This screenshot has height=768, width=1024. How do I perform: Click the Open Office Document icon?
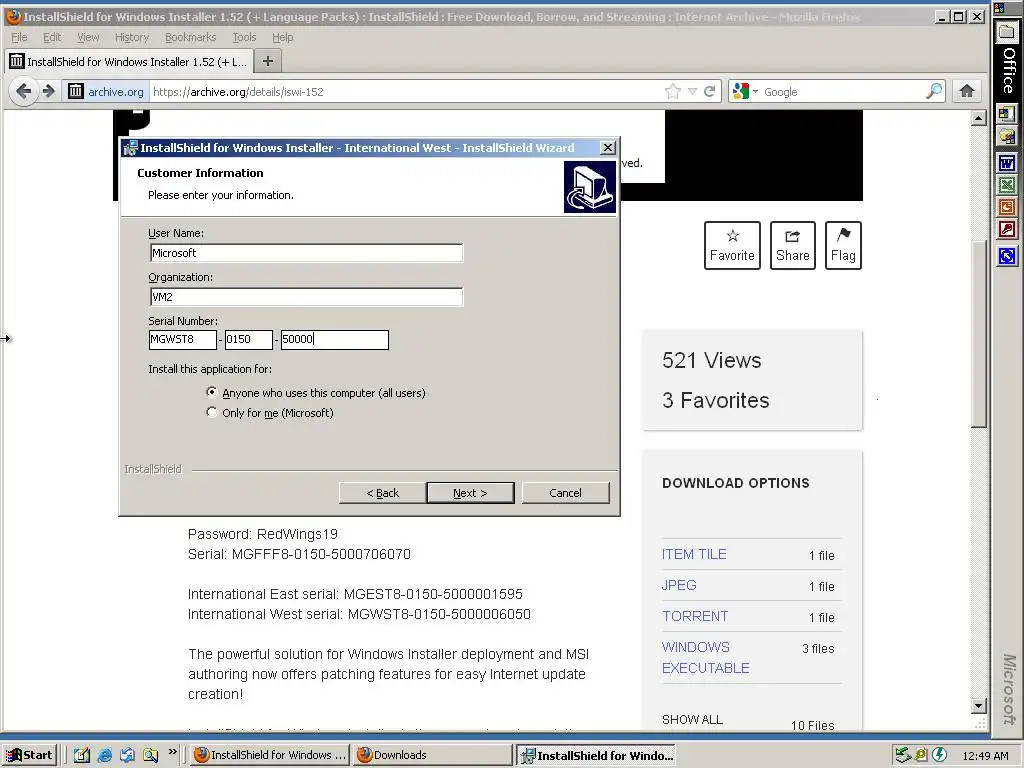pyautogui.click(x=1007, y=136)
